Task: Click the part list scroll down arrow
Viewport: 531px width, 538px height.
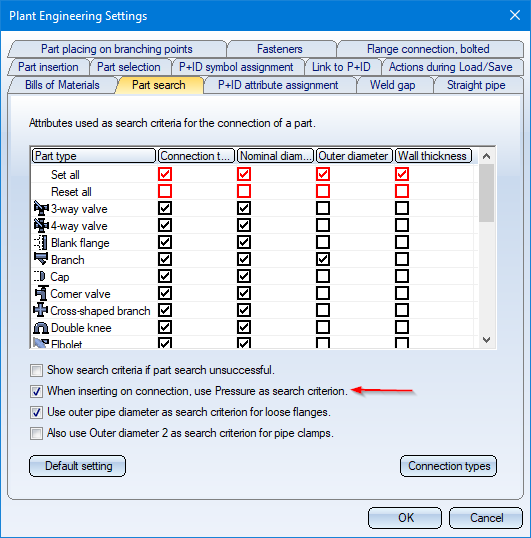Action: point(486,340)
